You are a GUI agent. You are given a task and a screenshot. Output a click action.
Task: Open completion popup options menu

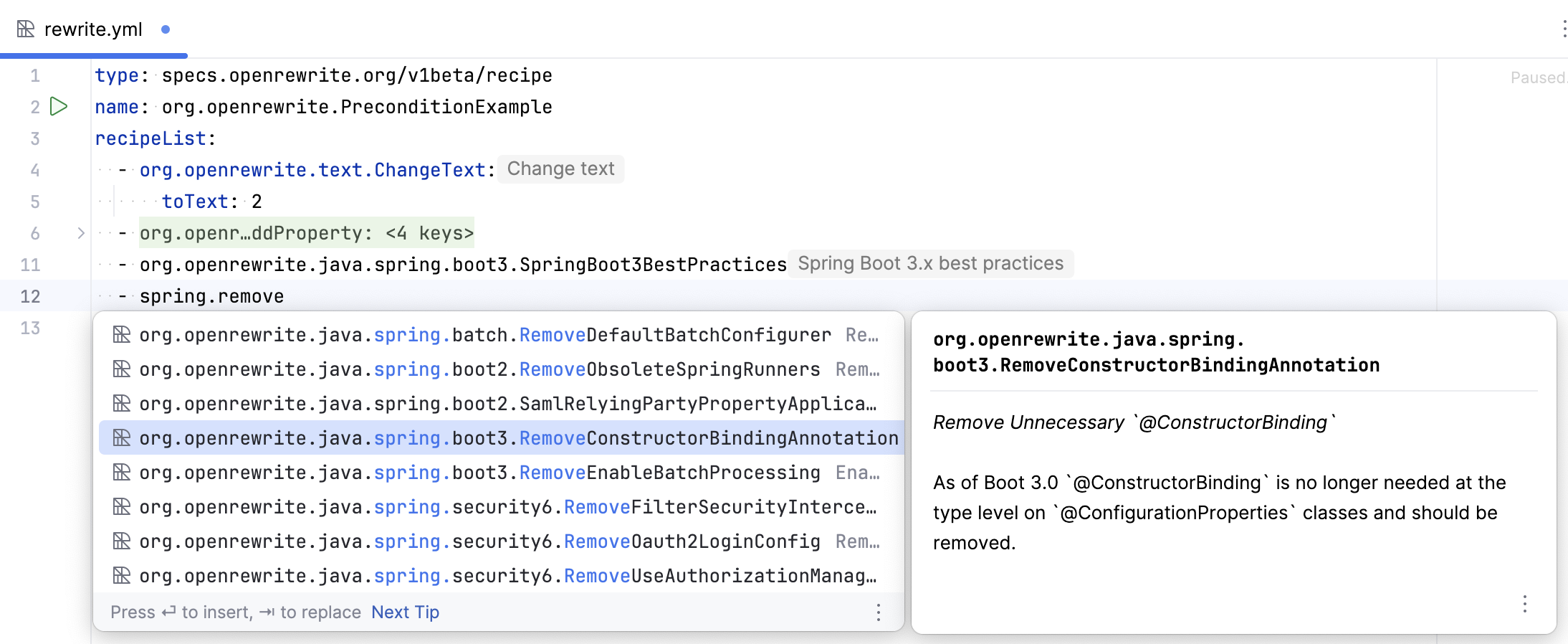(878, 612)
